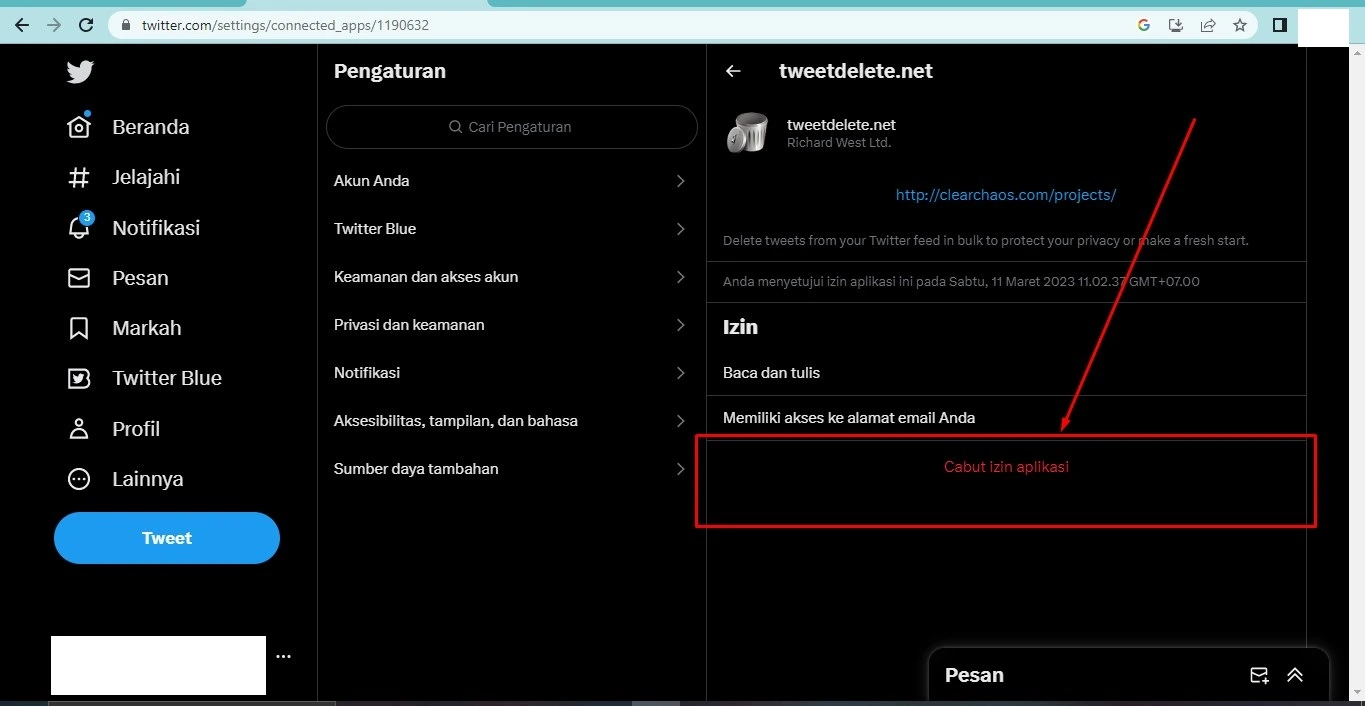Open Notifikasi bell icon
Screen dimensions: 1365x706
(x=79, y=227)
